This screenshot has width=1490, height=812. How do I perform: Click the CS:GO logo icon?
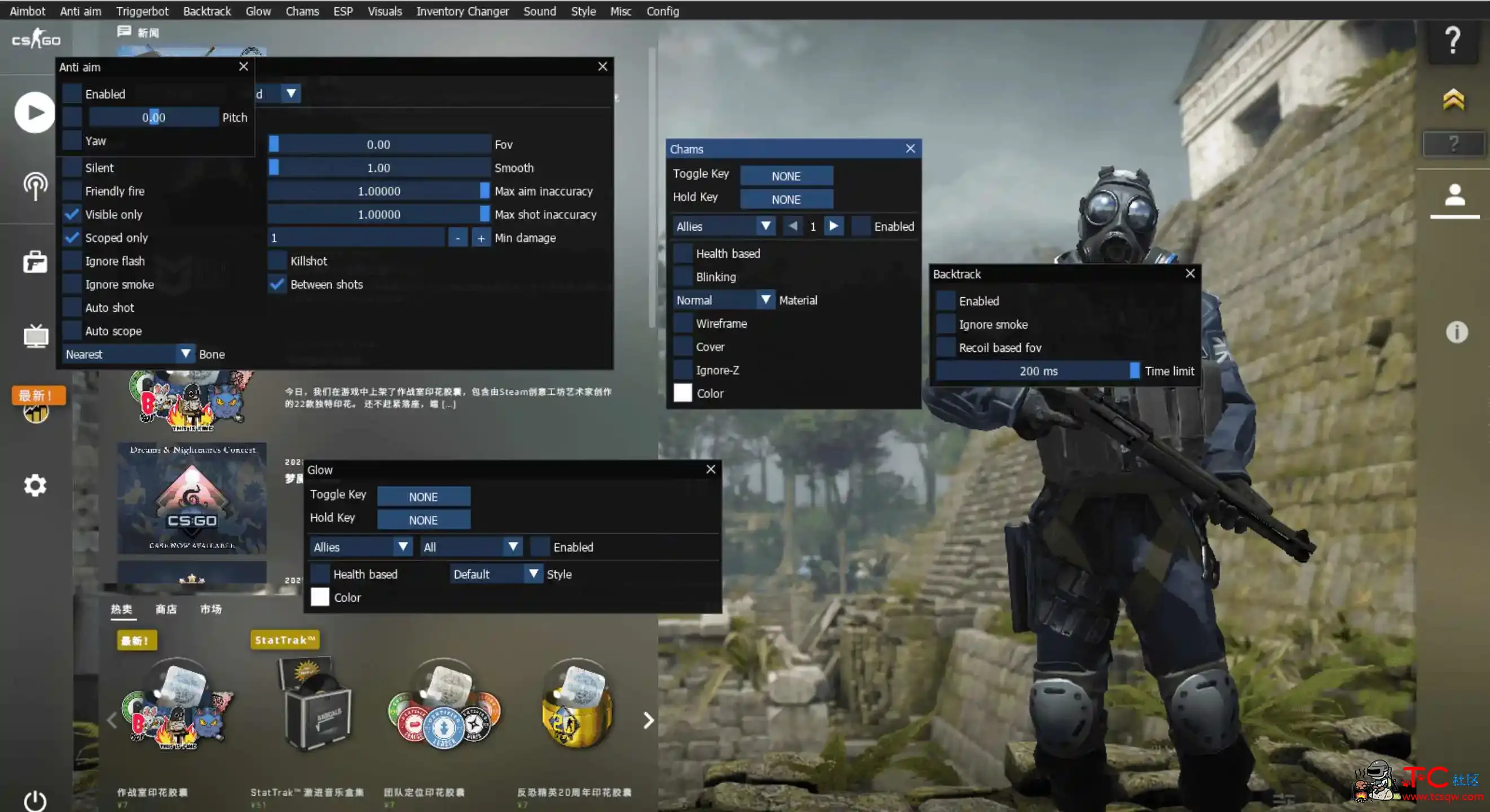(x=34, y=40)
